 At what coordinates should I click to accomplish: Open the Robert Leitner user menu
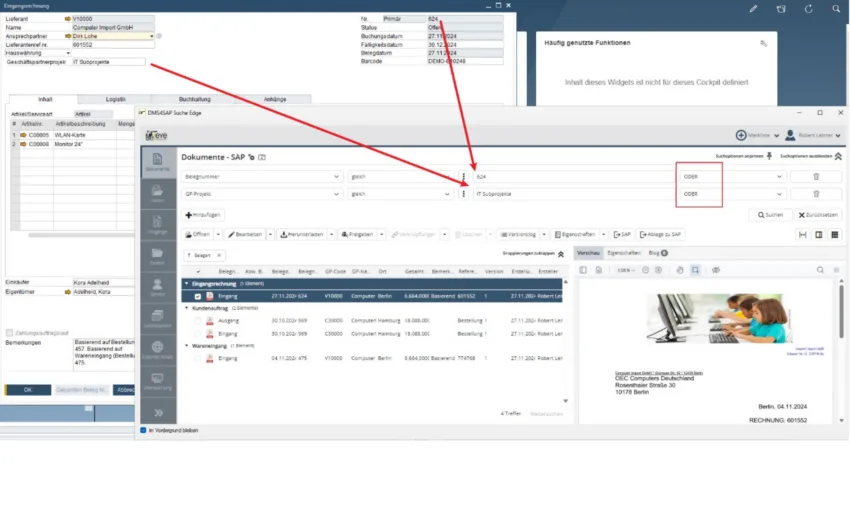coord(813,135)
